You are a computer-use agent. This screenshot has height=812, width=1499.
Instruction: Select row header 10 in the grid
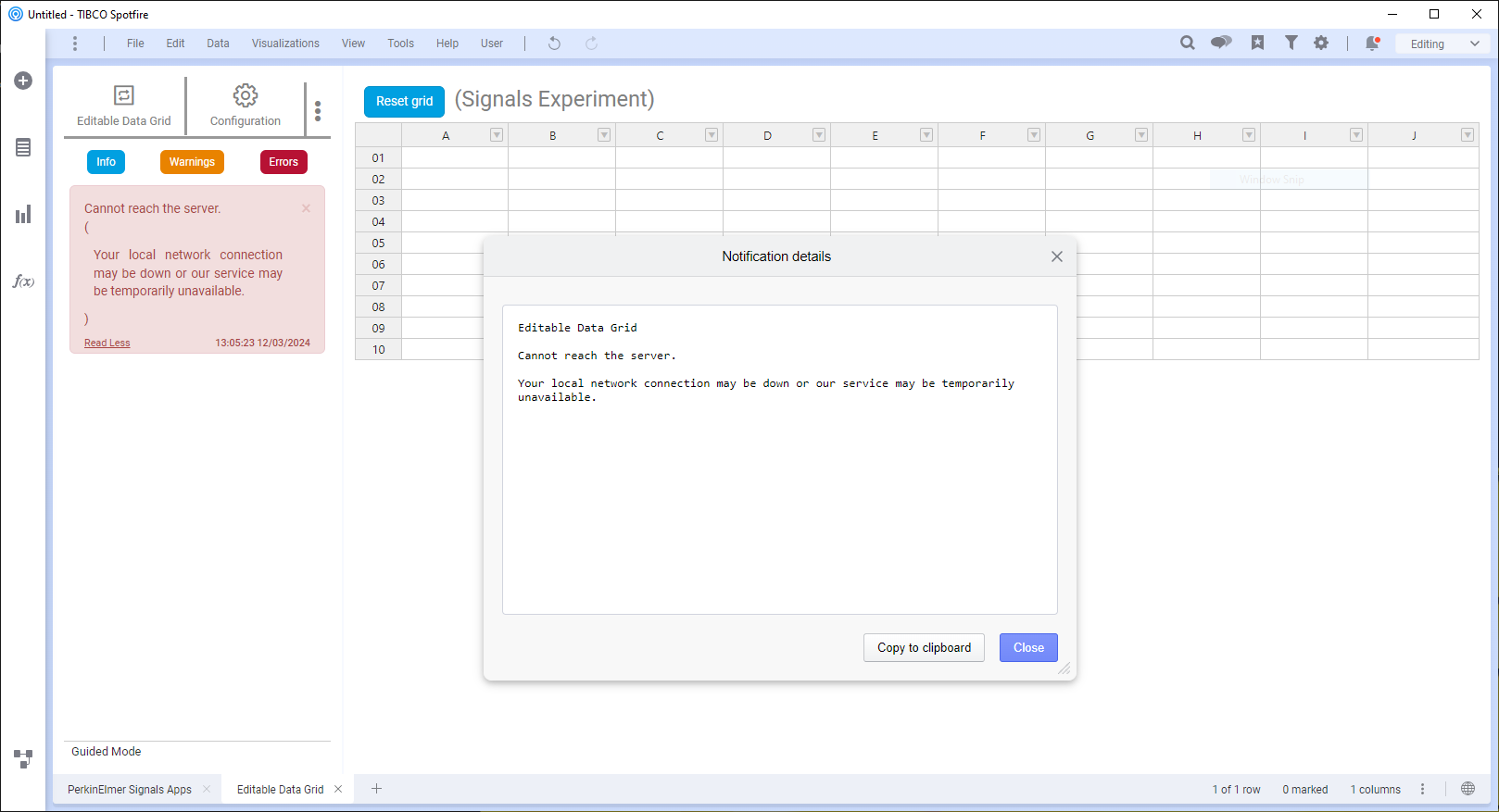click(x=378, y=349)
